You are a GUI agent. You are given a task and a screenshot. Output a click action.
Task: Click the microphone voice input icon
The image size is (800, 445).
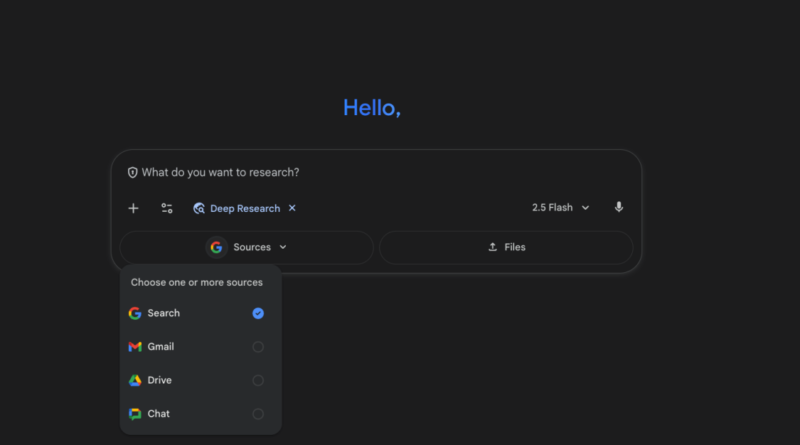click(x=618, y=207)
